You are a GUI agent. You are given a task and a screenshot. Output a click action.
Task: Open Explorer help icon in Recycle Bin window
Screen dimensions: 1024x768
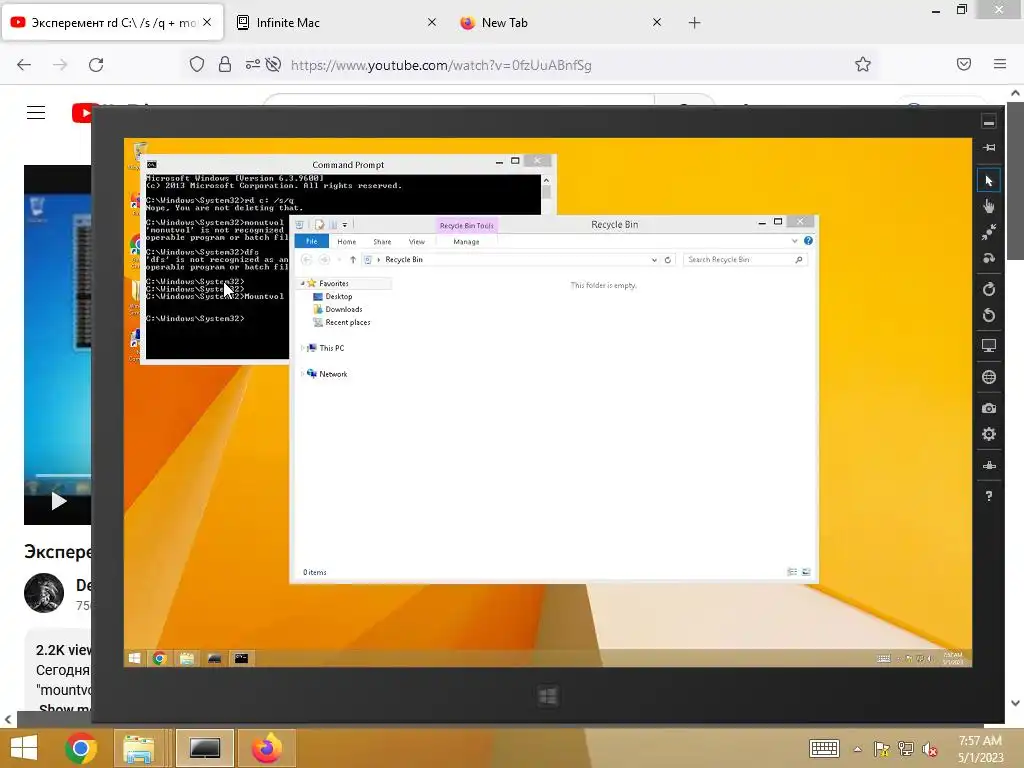808,241
